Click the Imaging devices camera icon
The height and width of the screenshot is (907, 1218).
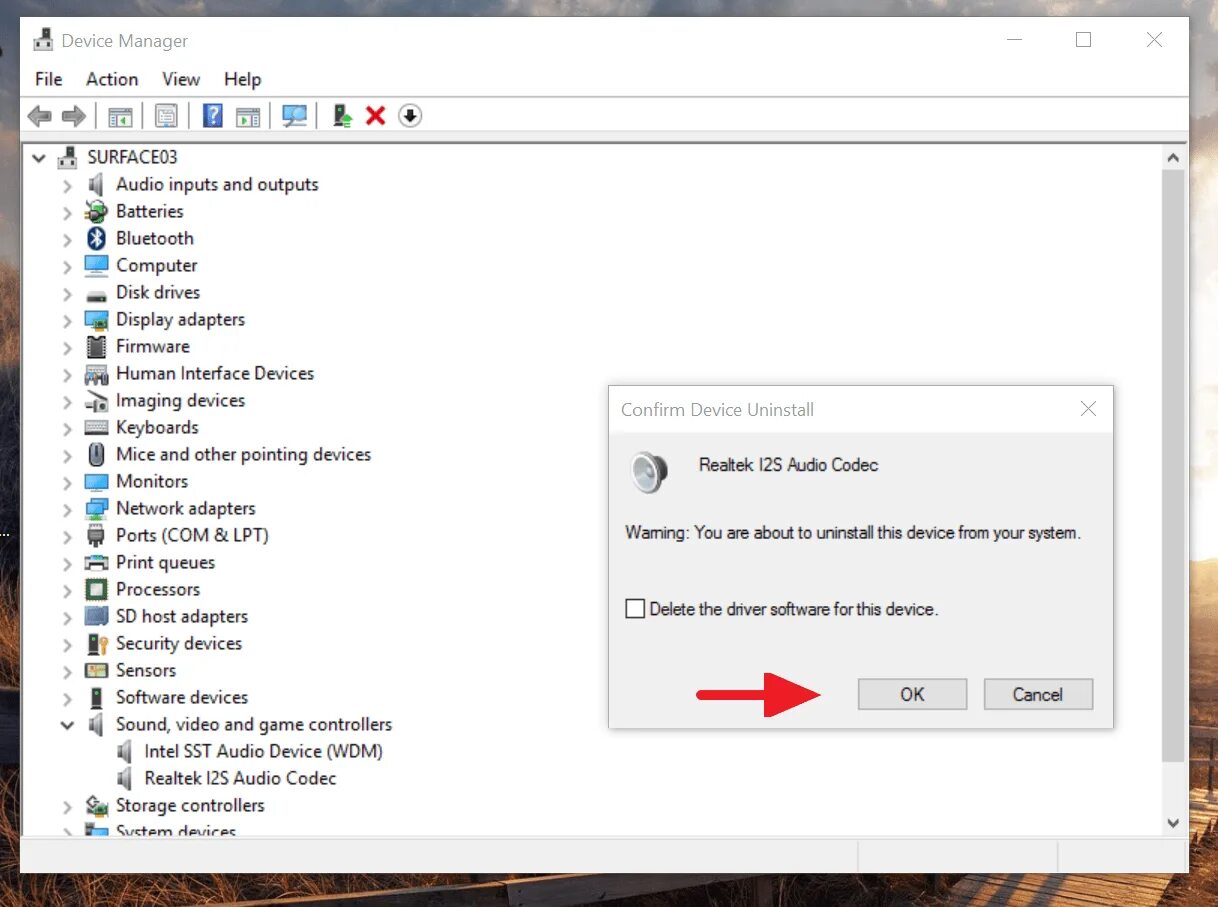[96, 400]
